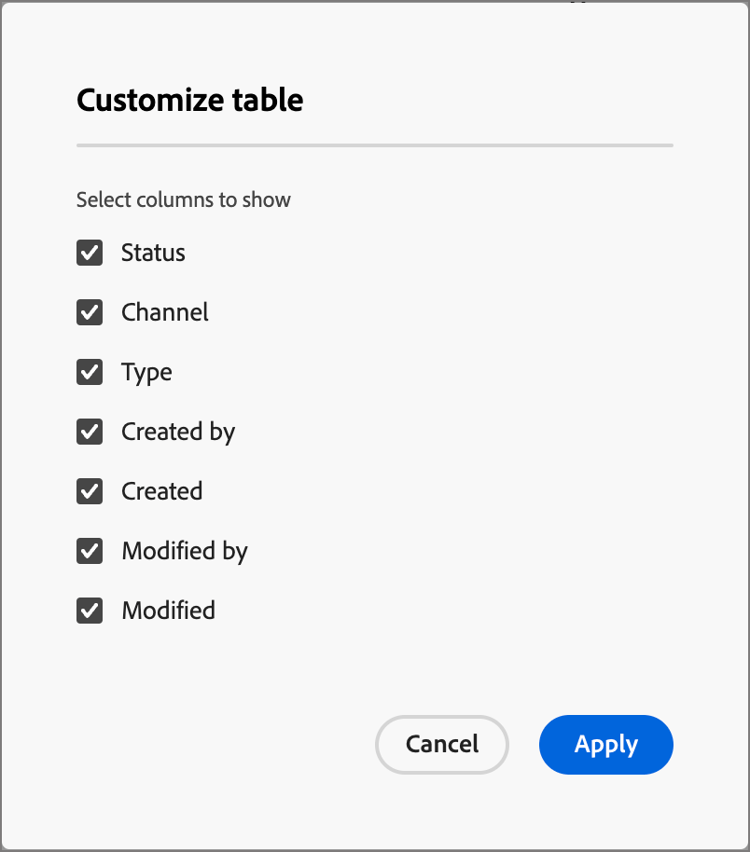Image resolution: width=750 pixels, height=852 pixels.
Task: Untick the Created column checkbox
Action: pos(90,491)
